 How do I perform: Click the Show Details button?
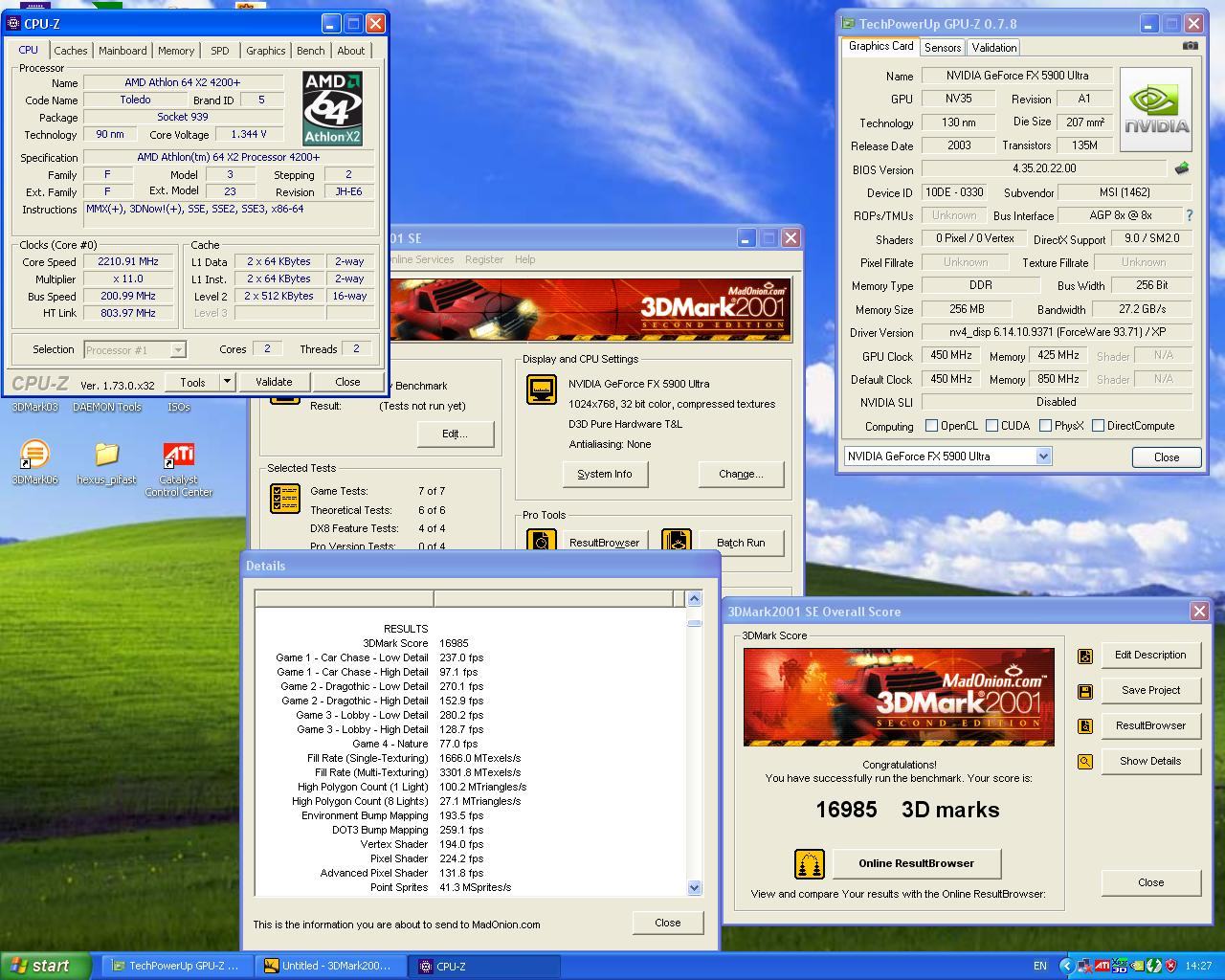tap(1150, 761)
